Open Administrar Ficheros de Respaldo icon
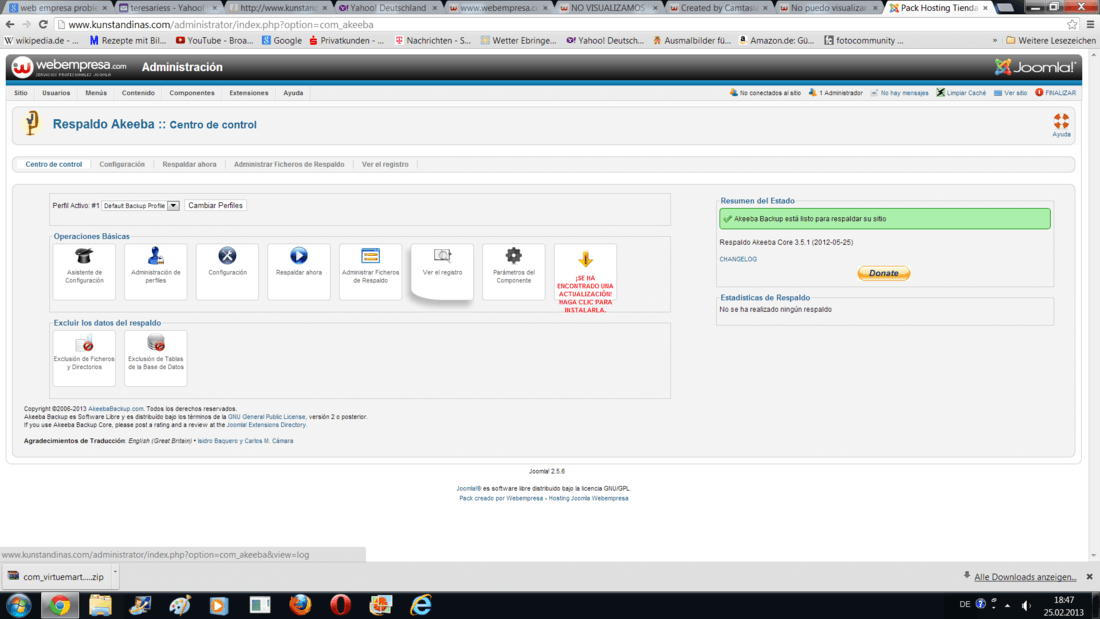Screen dimensions: 1100x619 tap(370, 272)
